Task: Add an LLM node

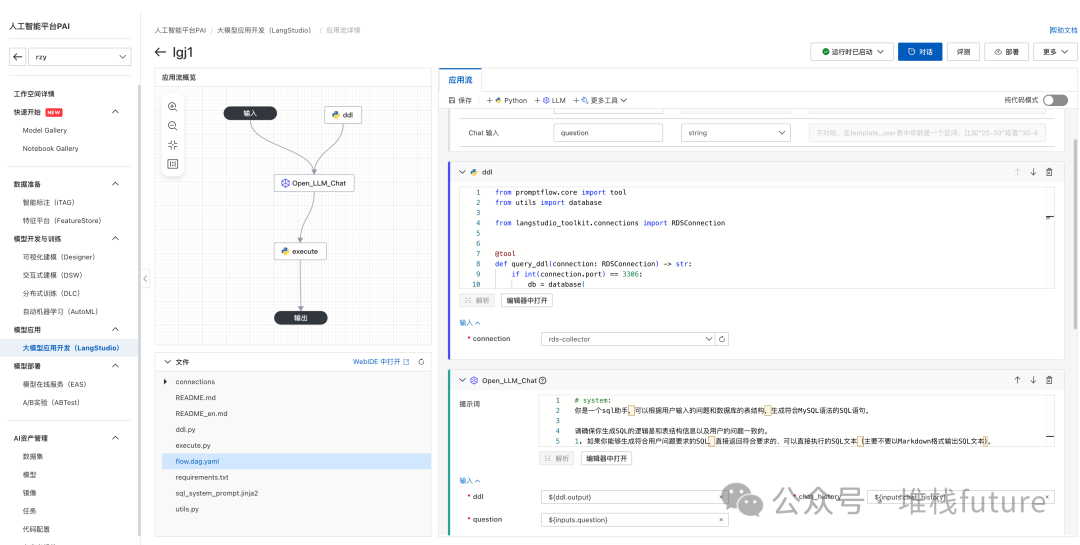Action: tap(550, 100)
